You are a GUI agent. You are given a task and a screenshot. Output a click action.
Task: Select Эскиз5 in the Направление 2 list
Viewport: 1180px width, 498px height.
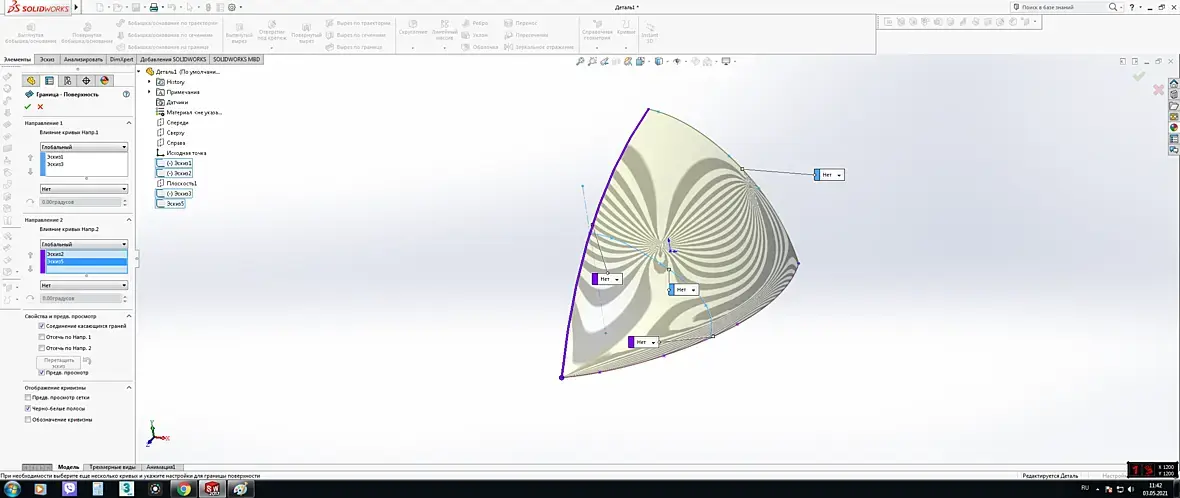click(86, 262)
